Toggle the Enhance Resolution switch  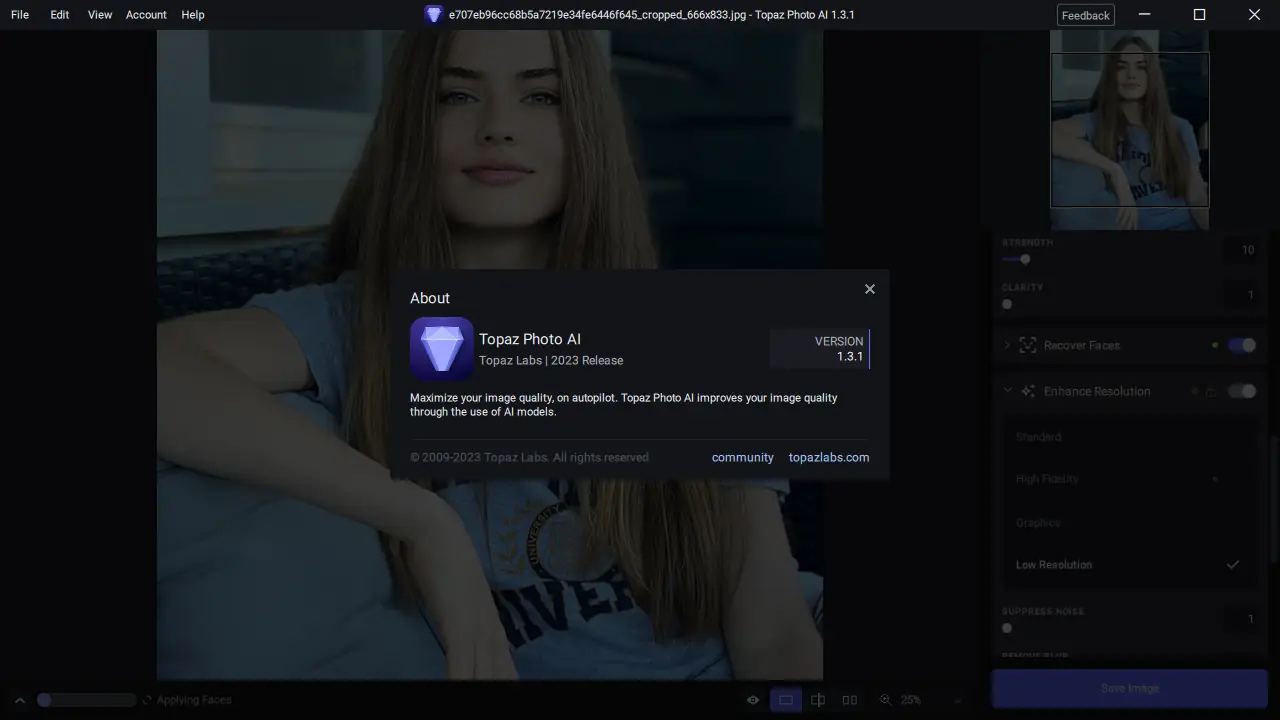(x=1242, y=391)
